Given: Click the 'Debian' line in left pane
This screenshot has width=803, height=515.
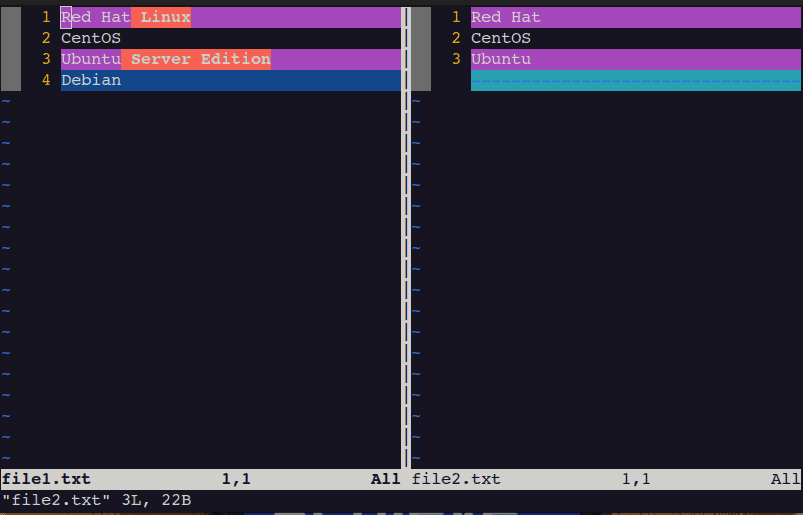Looking at the screenshot, I should 230,80.
